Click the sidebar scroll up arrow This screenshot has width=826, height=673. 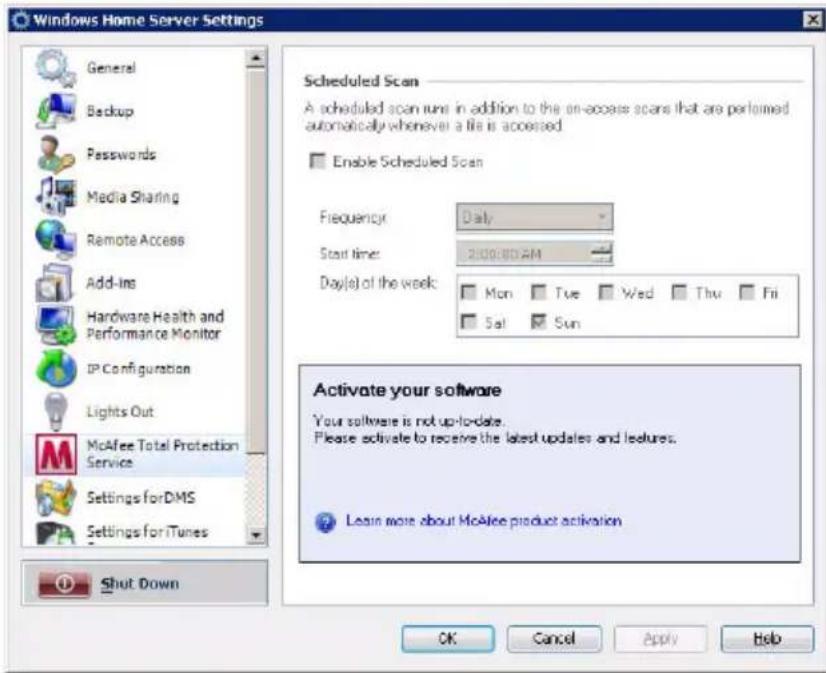click(256, 58)
